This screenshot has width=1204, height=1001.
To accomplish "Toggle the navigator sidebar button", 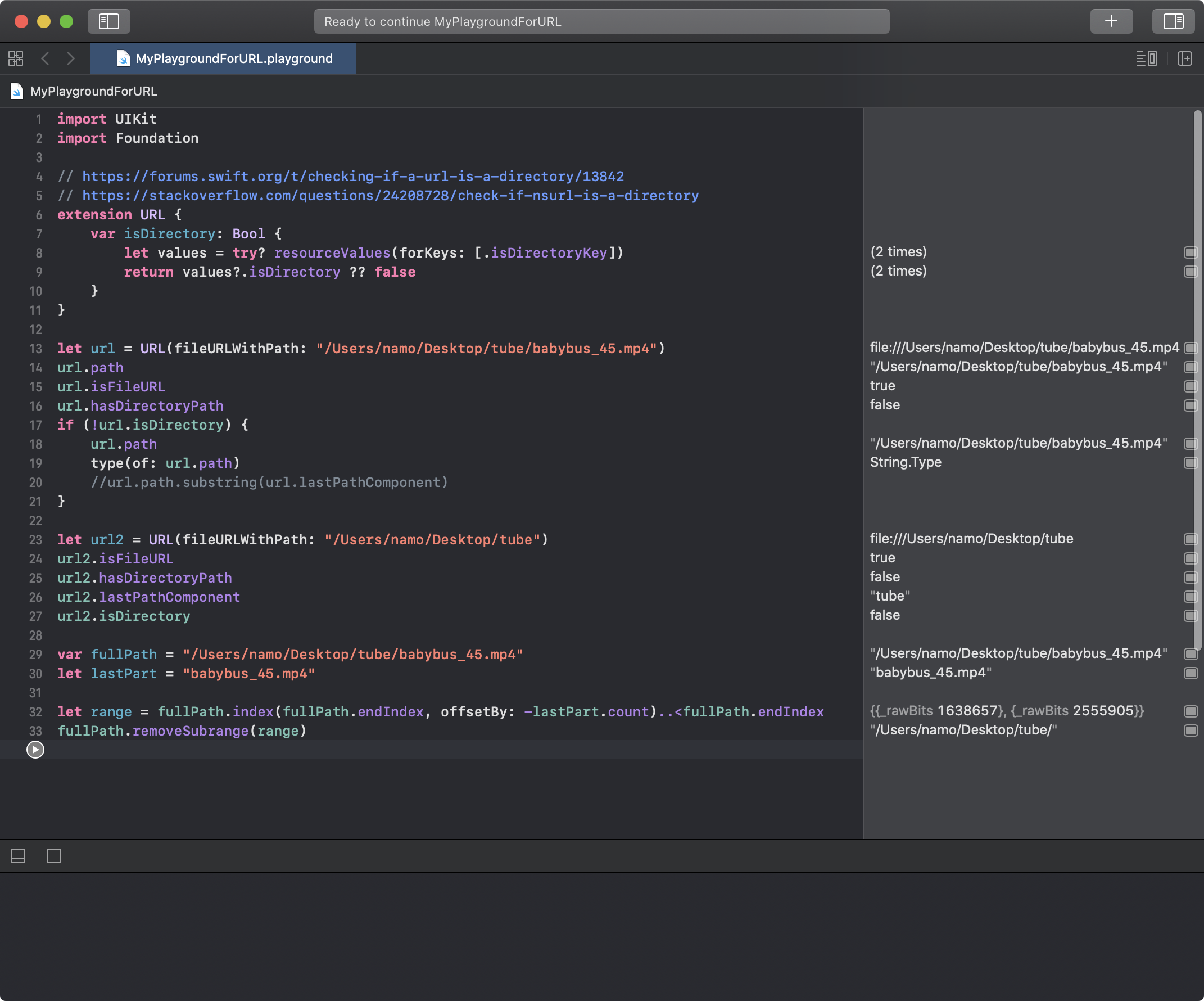I will point(108,21).
